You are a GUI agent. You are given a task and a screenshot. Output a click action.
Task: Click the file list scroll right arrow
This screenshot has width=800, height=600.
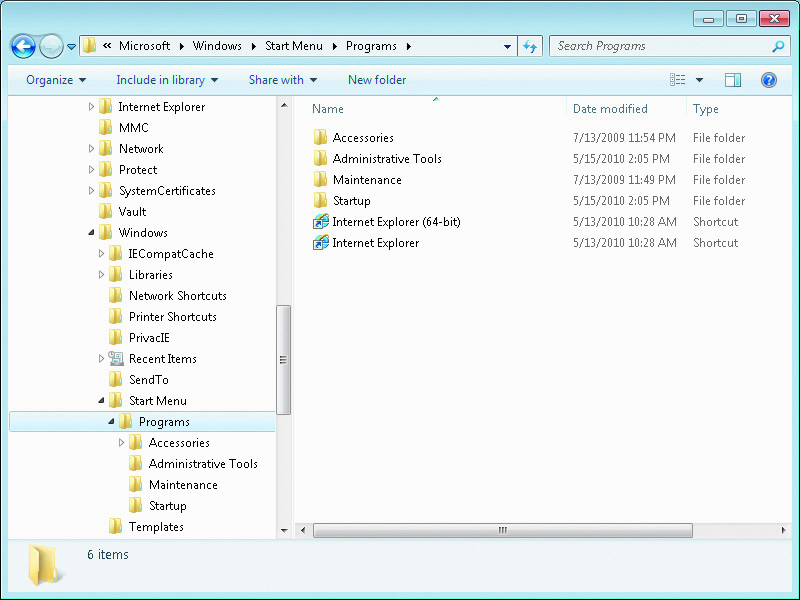click(783, 531)
